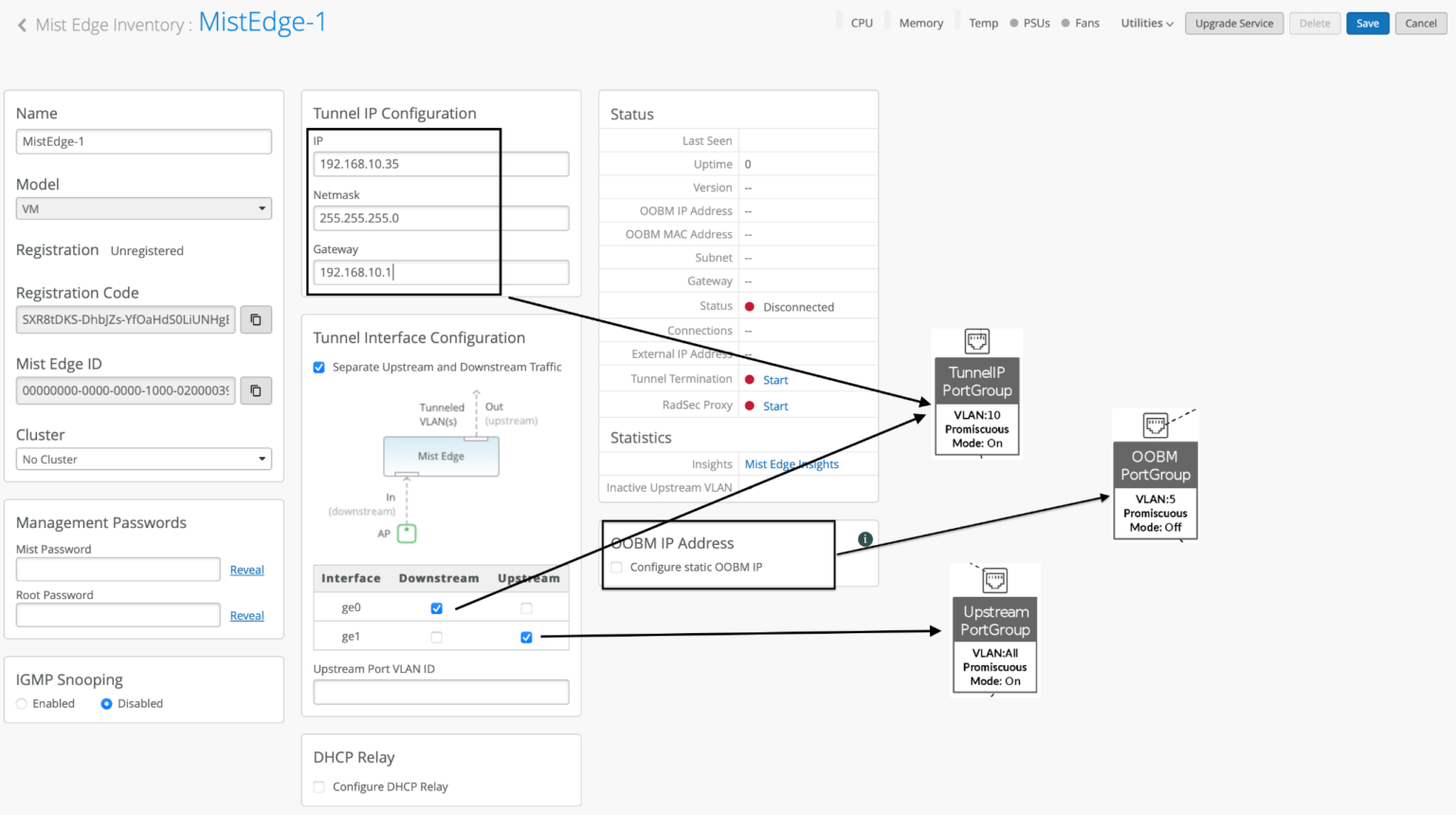The height and width of the screenshot is (815, 1456).
Task: Click the TunnelIP PortGroup network icon
Action: coord(976,341)
